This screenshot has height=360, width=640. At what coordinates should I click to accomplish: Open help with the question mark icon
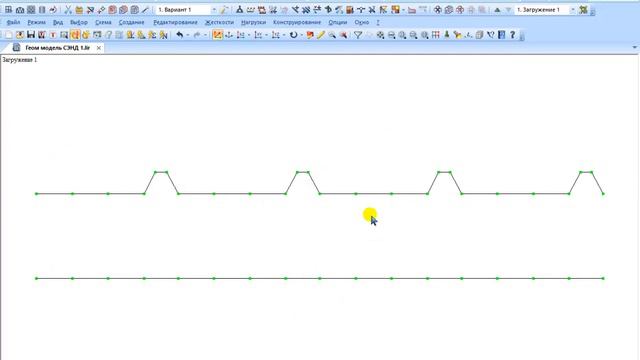pos(513,35)
